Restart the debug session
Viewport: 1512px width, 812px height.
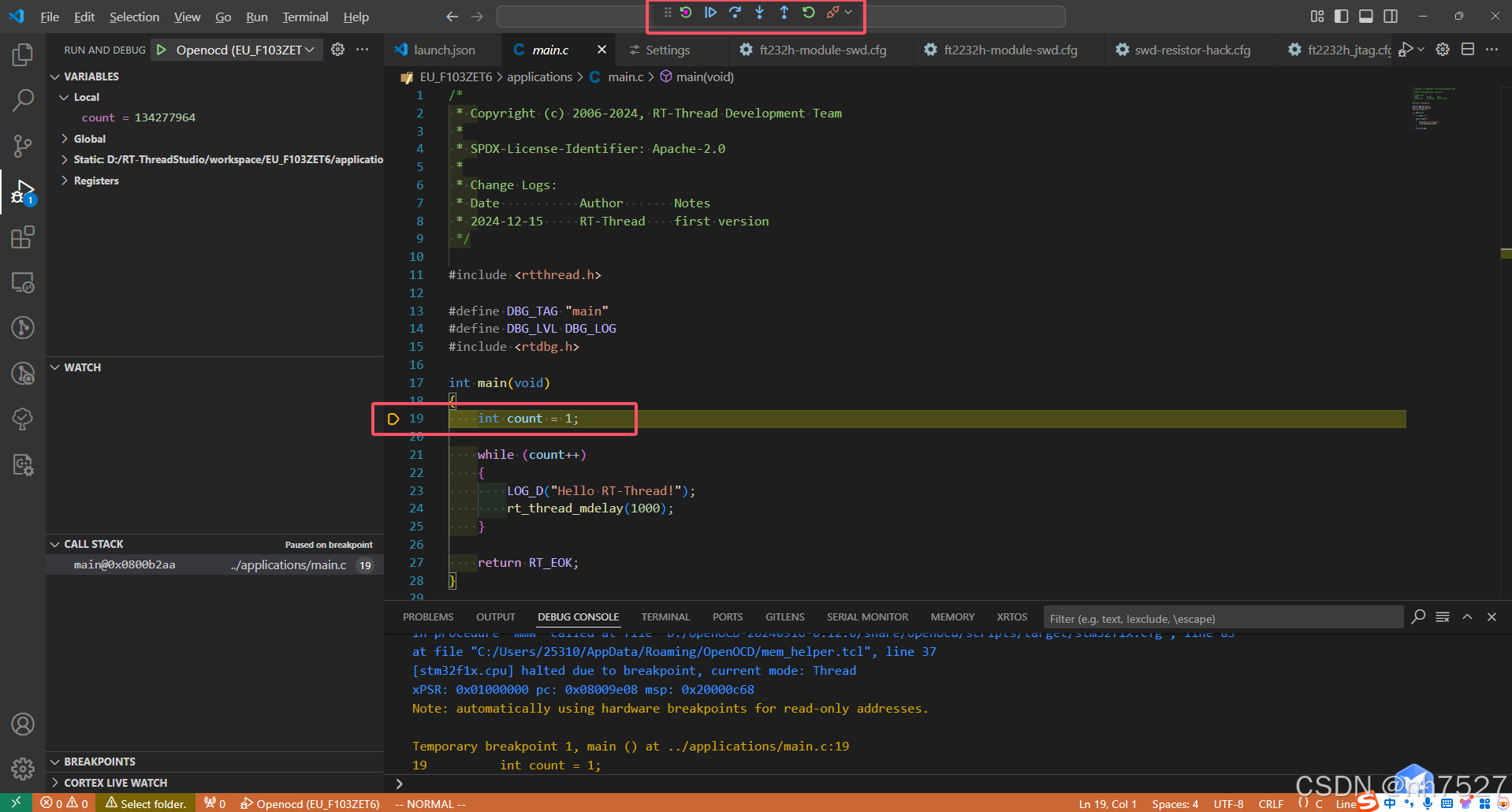coord(808,13)
